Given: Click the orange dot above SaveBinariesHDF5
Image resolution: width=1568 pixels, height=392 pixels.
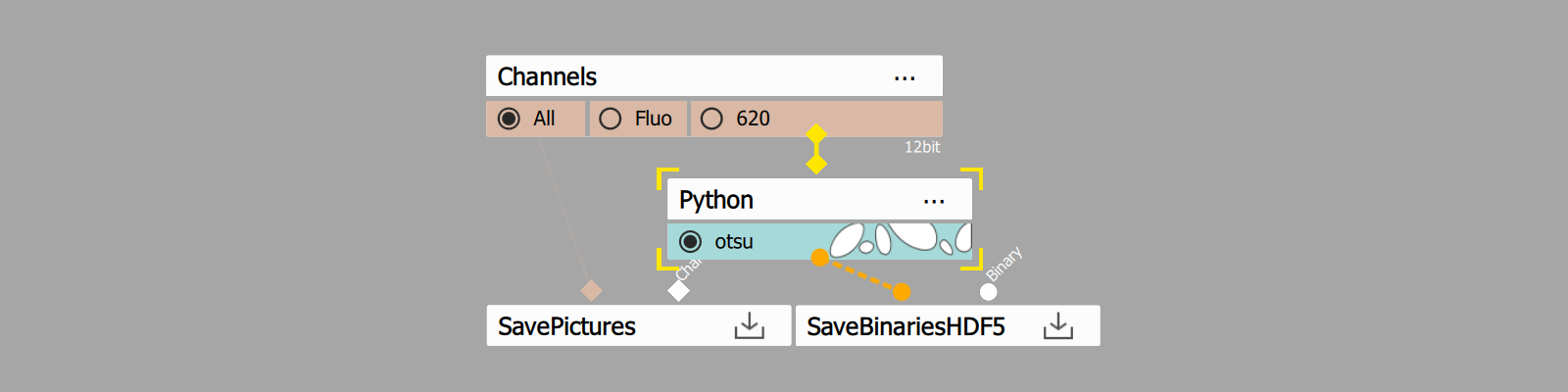Looking at the screenshot, I should pos(902,292).
